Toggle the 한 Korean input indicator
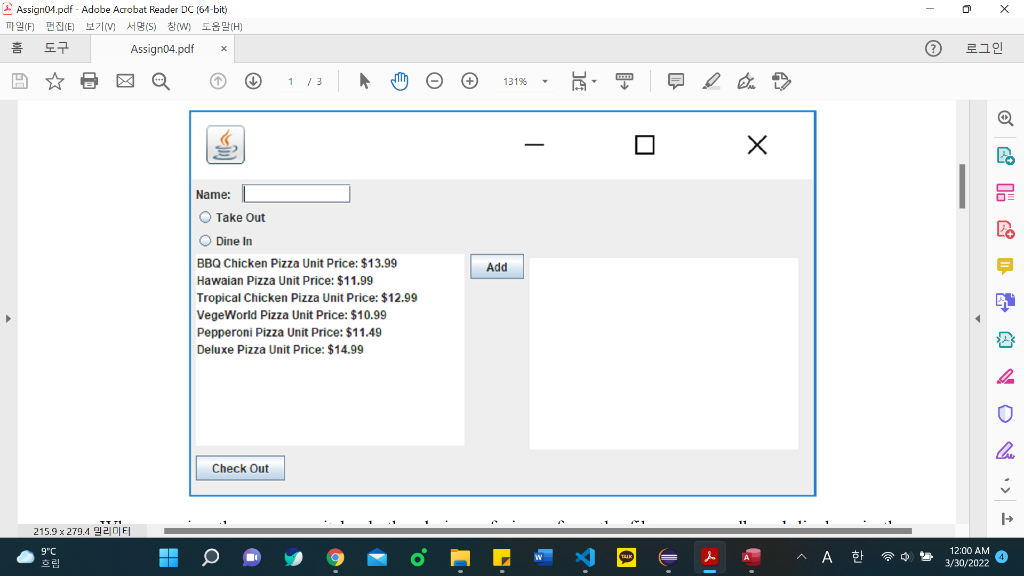Viewport: 1024px width, 576px height. [x=857, y=557]
